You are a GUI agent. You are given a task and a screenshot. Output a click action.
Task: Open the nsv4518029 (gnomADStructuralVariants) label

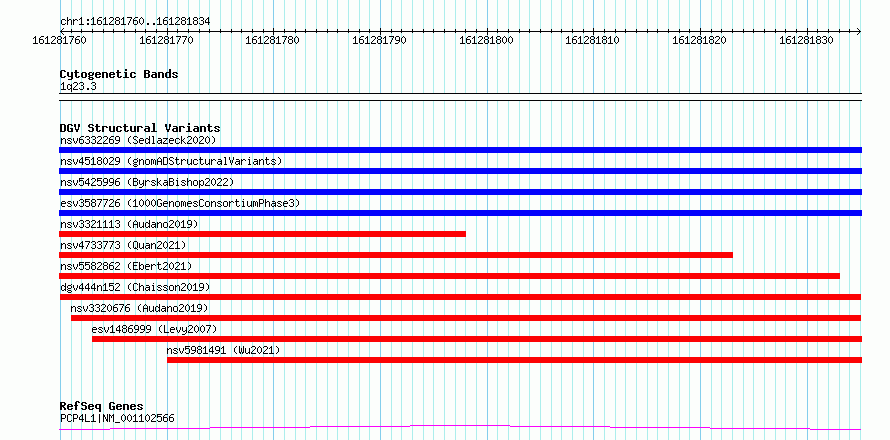pyautogui.click(x=171, y=161)
